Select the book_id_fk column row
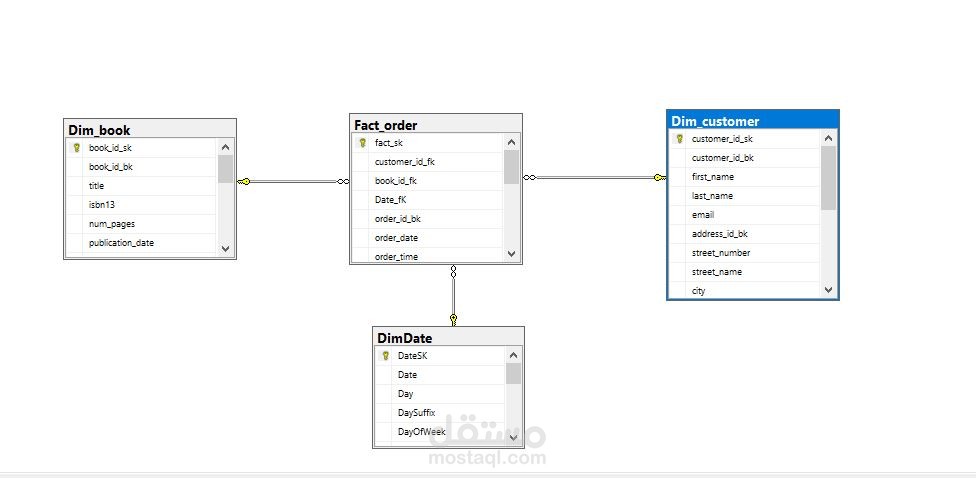Image resolution: width=976 pixels, height=478 pixels. 427,181
